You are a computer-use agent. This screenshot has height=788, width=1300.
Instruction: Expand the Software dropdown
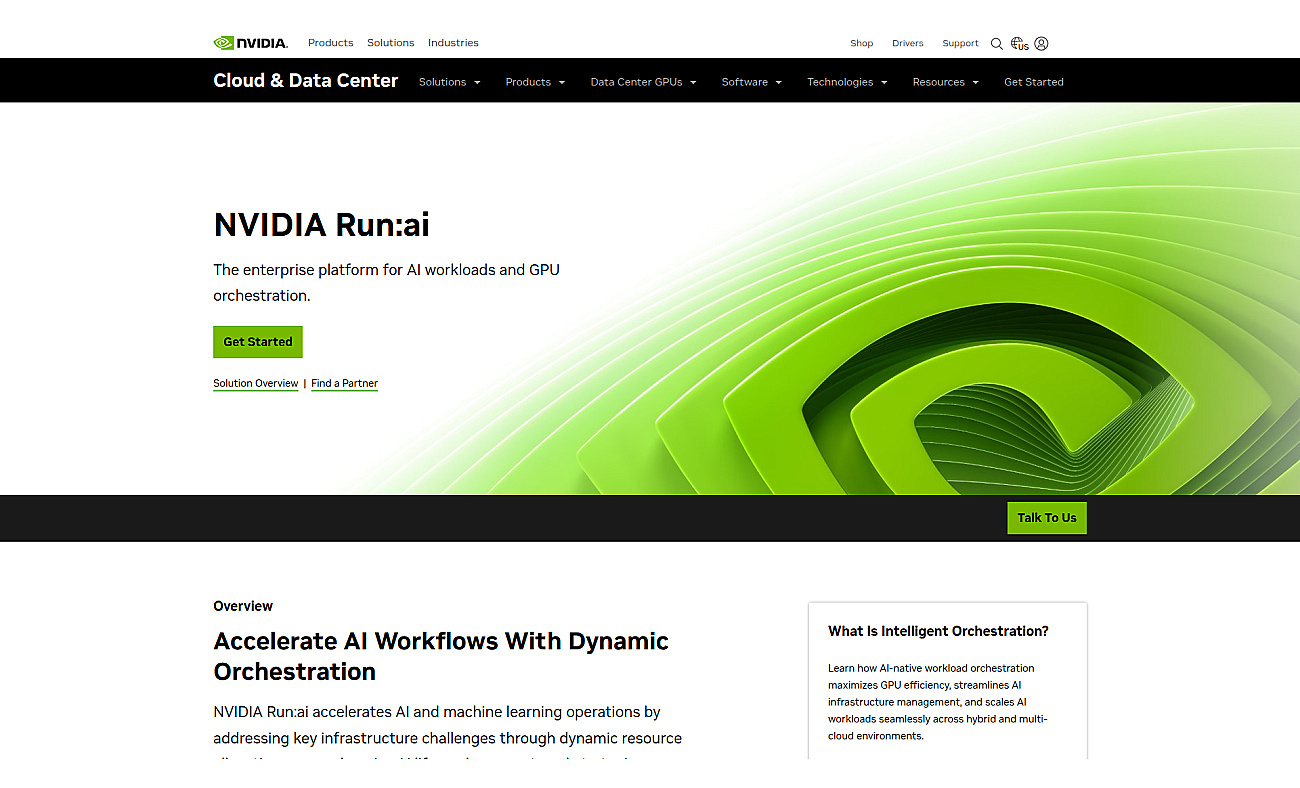click(752, 82)
